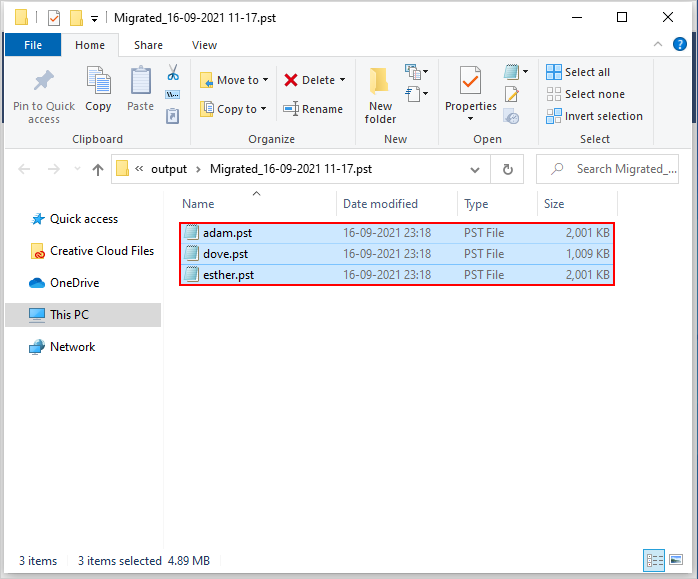698x579 pixels.
Task: Click the Copy path icon
Action: tap(173, 94)
